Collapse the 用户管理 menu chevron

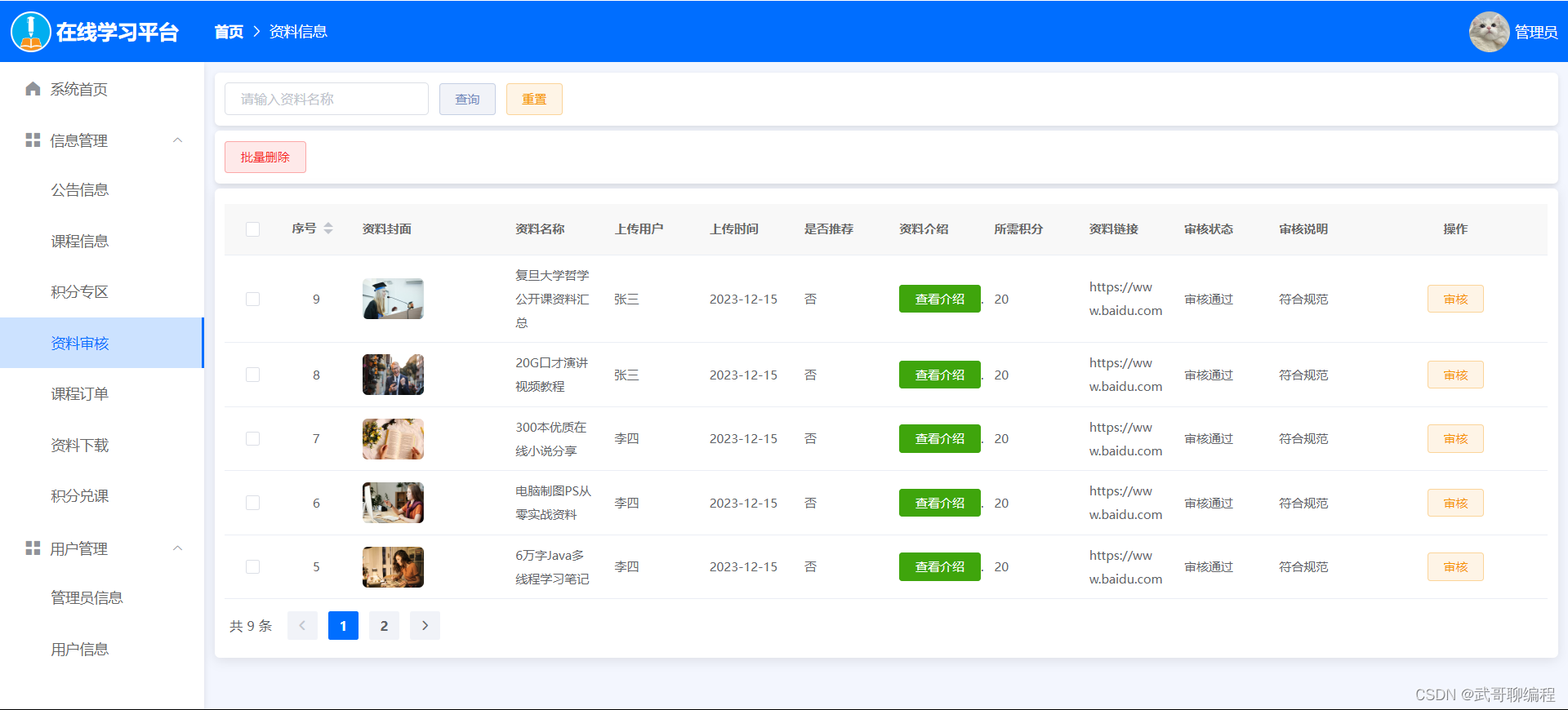177,548
